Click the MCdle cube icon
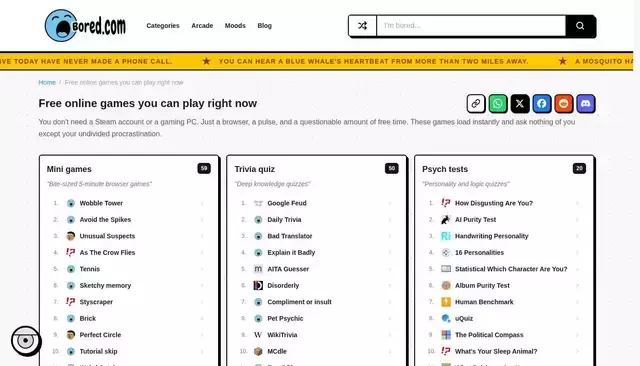This screenshot has height=366, width=640. tap(258, 351)
